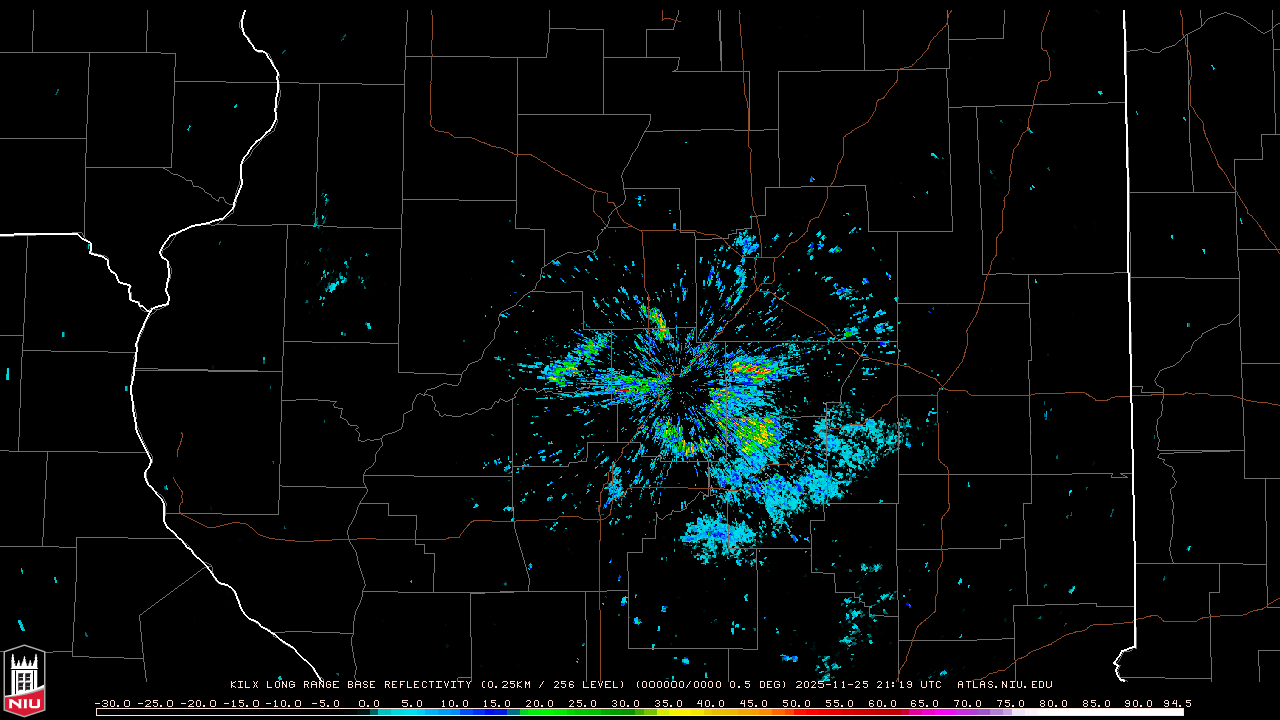The height and width of the screenshot is (720, 1280).
Task: Click the "60.0" scale label
Action: (x=882, y=703)
